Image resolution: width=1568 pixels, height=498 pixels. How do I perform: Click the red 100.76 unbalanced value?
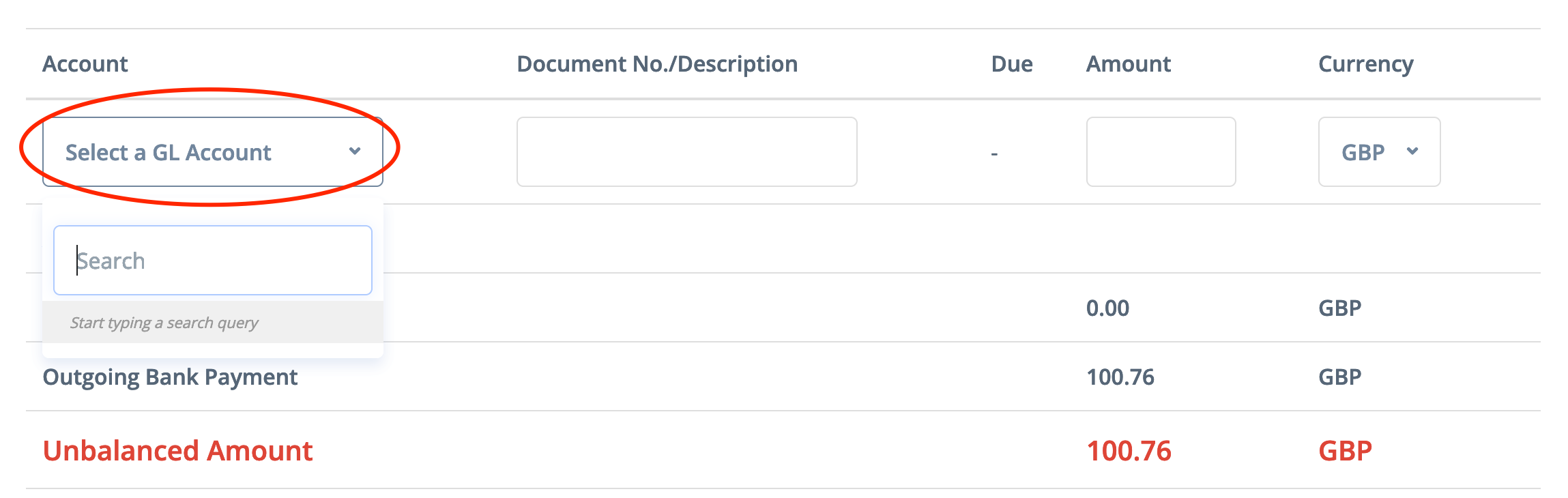point(1129,451)
